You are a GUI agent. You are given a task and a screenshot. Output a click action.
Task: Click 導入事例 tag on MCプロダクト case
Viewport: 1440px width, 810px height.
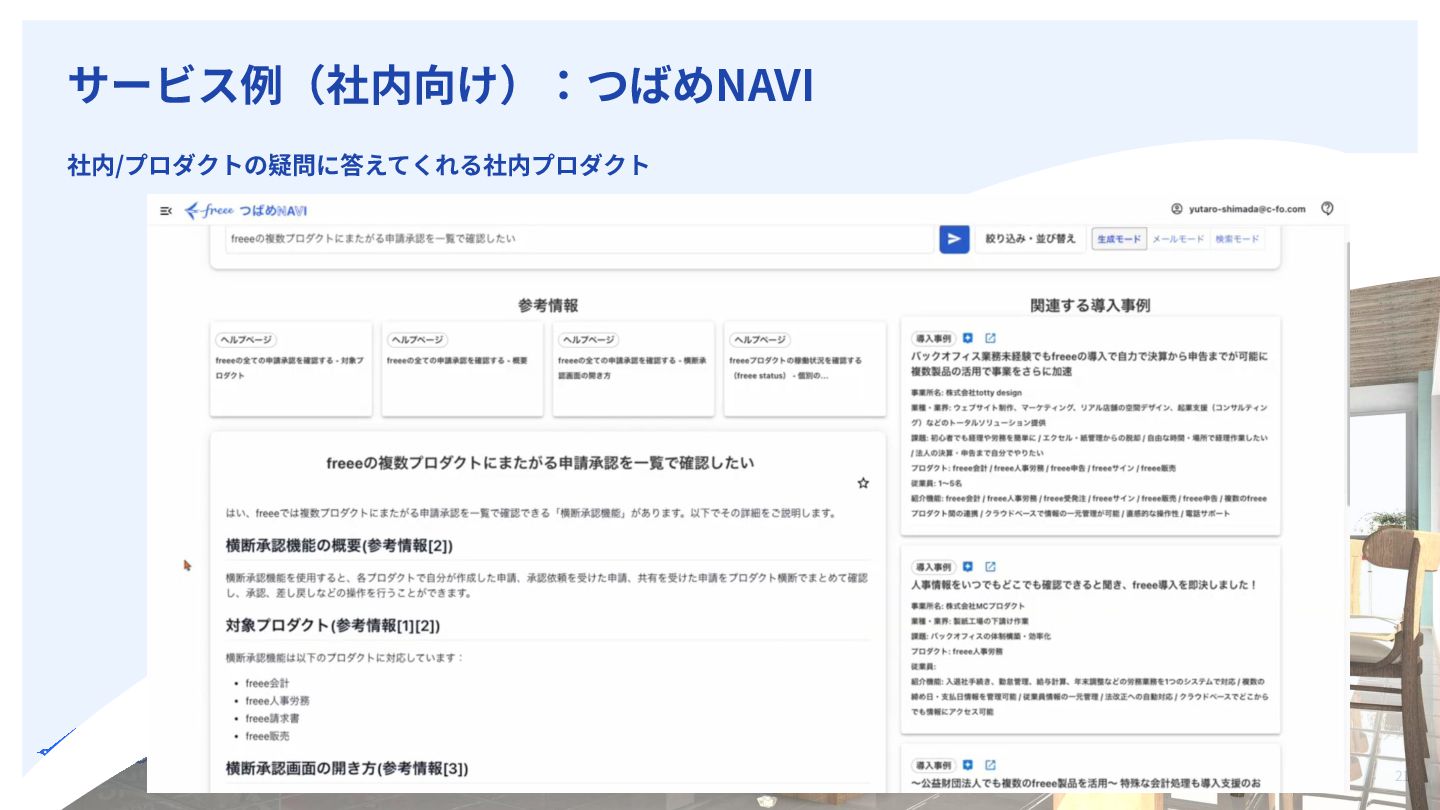pyautogui.click(x=933, y=567)
